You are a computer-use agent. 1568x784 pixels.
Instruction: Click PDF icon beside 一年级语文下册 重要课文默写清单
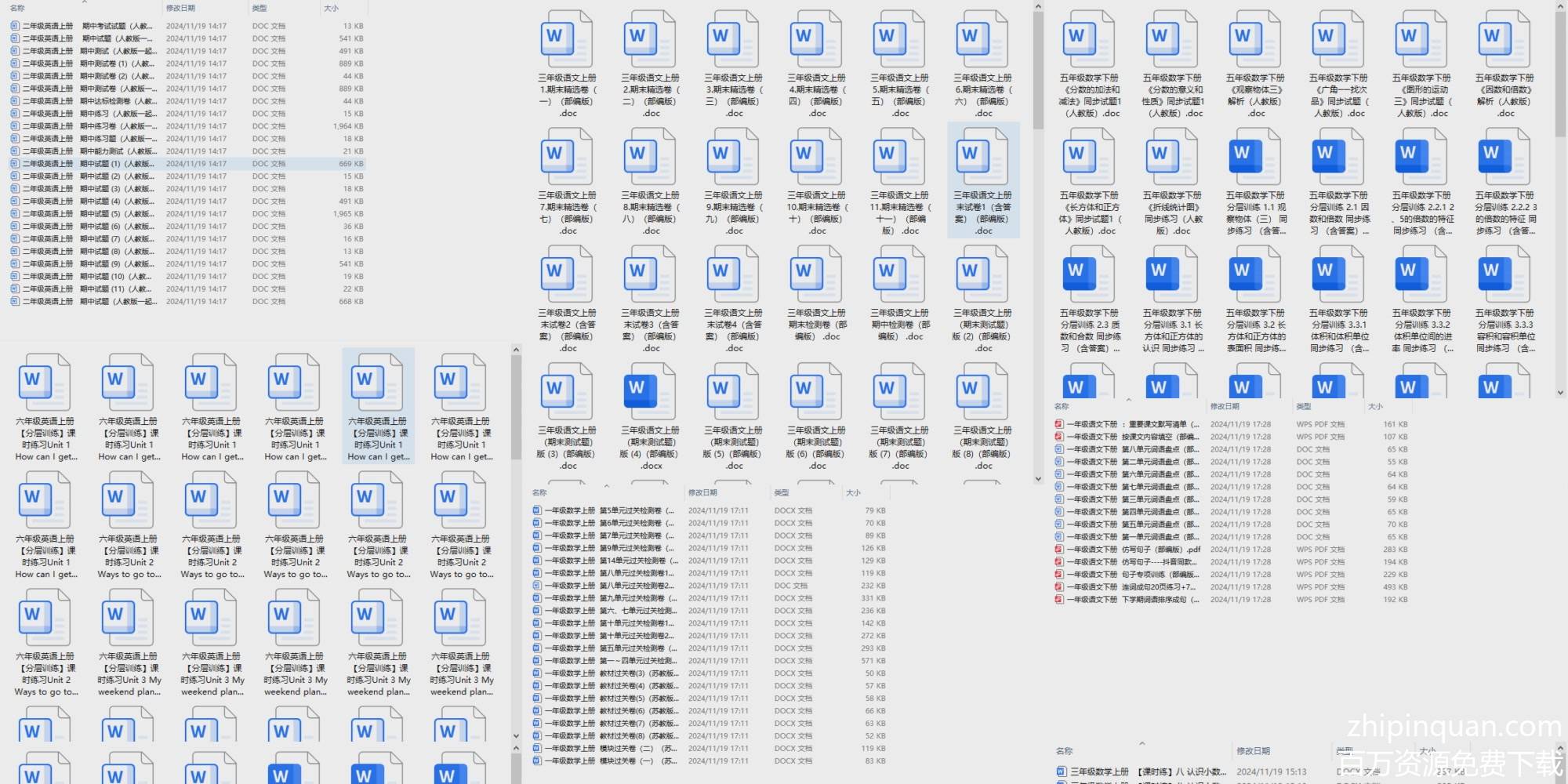1059,424
